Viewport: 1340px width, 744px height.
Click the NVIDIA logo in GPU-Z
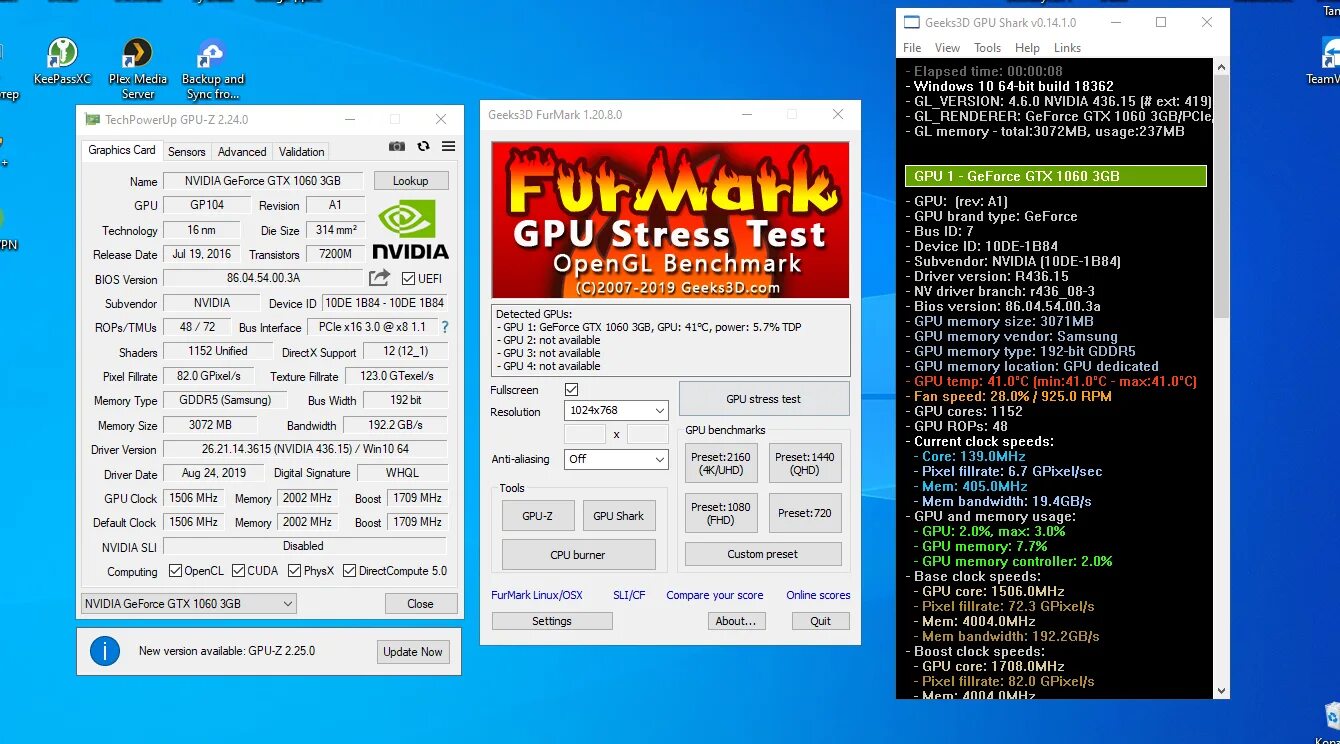[410, 230]
